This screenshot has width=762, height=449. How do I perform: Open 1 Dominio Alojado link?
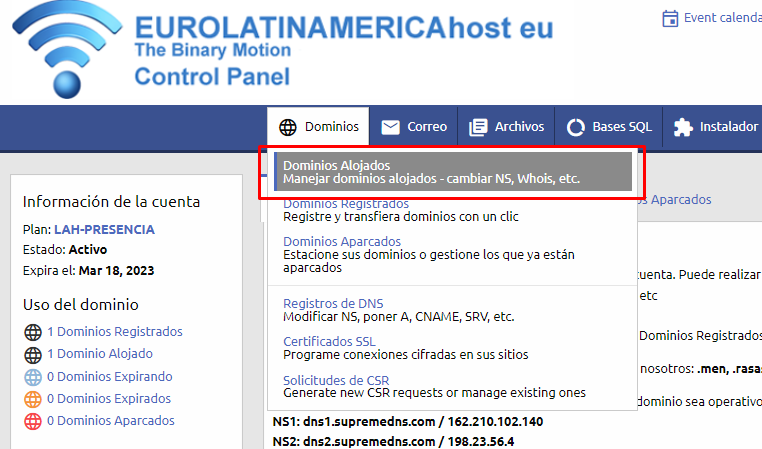[x=100, y=354]
